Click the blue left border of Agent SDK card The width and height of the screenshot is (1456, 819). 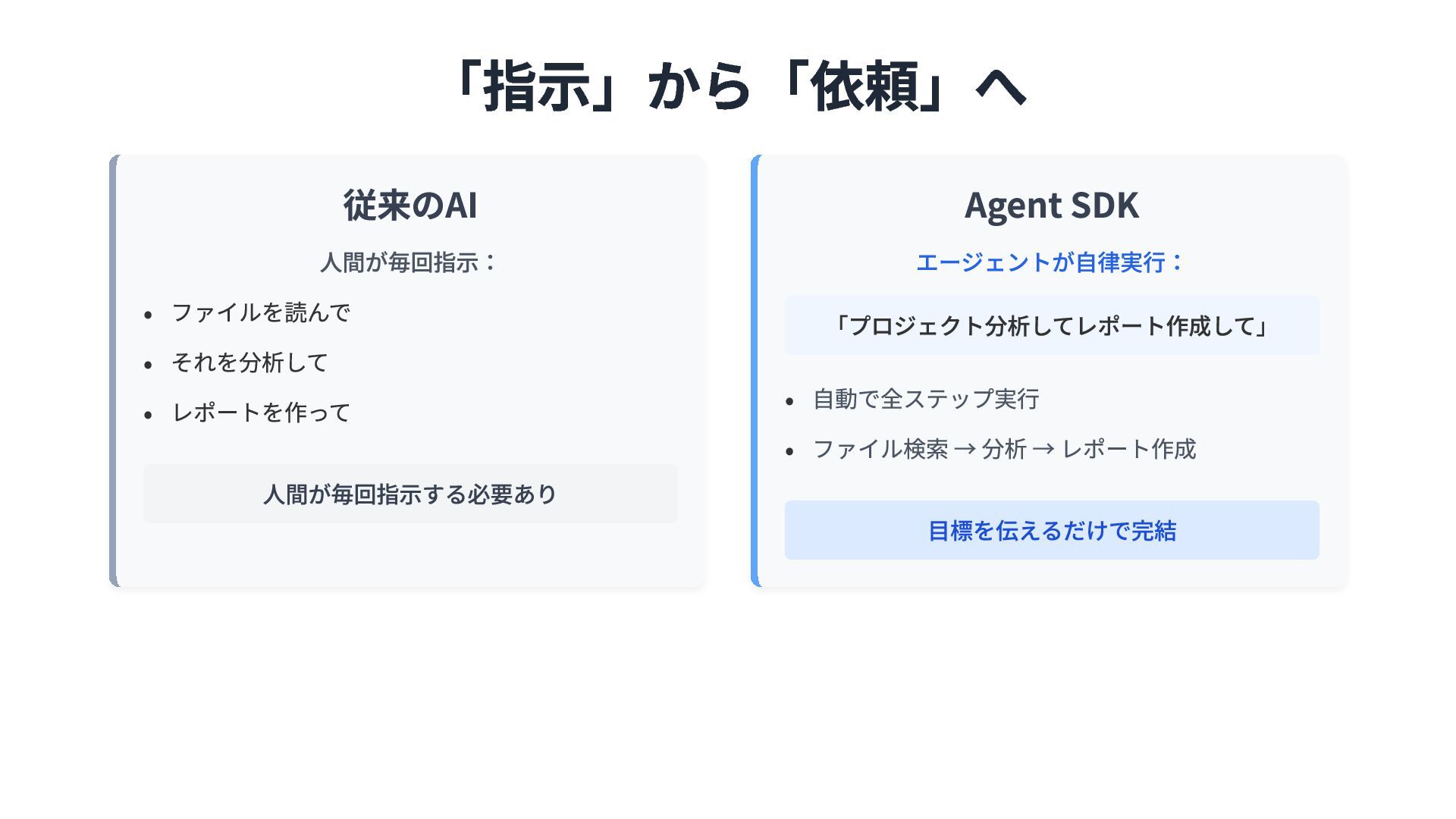pyautogui.click(x=755, y=371)
